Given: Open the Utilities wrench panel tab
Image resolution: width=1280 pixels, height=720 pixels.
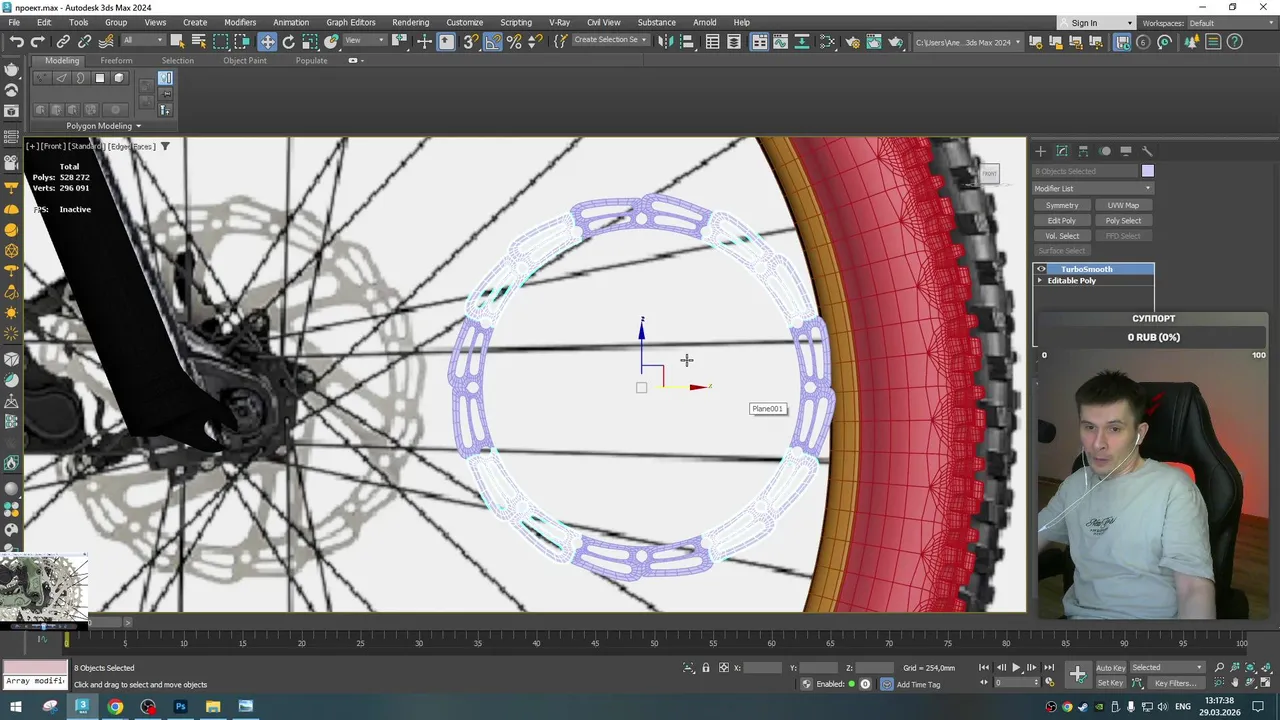Looking at the screenshot, I should click(1147, 151).
